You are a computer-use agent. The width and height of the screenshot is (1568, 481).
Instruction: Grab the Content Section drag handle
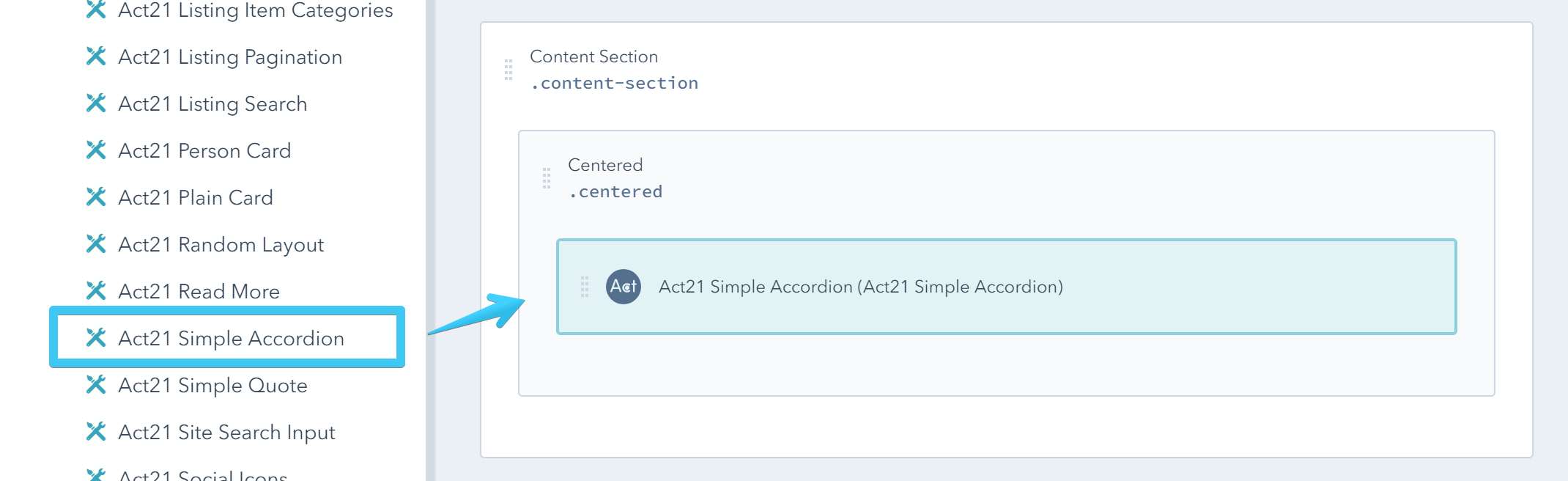click(x=508, y=70)
